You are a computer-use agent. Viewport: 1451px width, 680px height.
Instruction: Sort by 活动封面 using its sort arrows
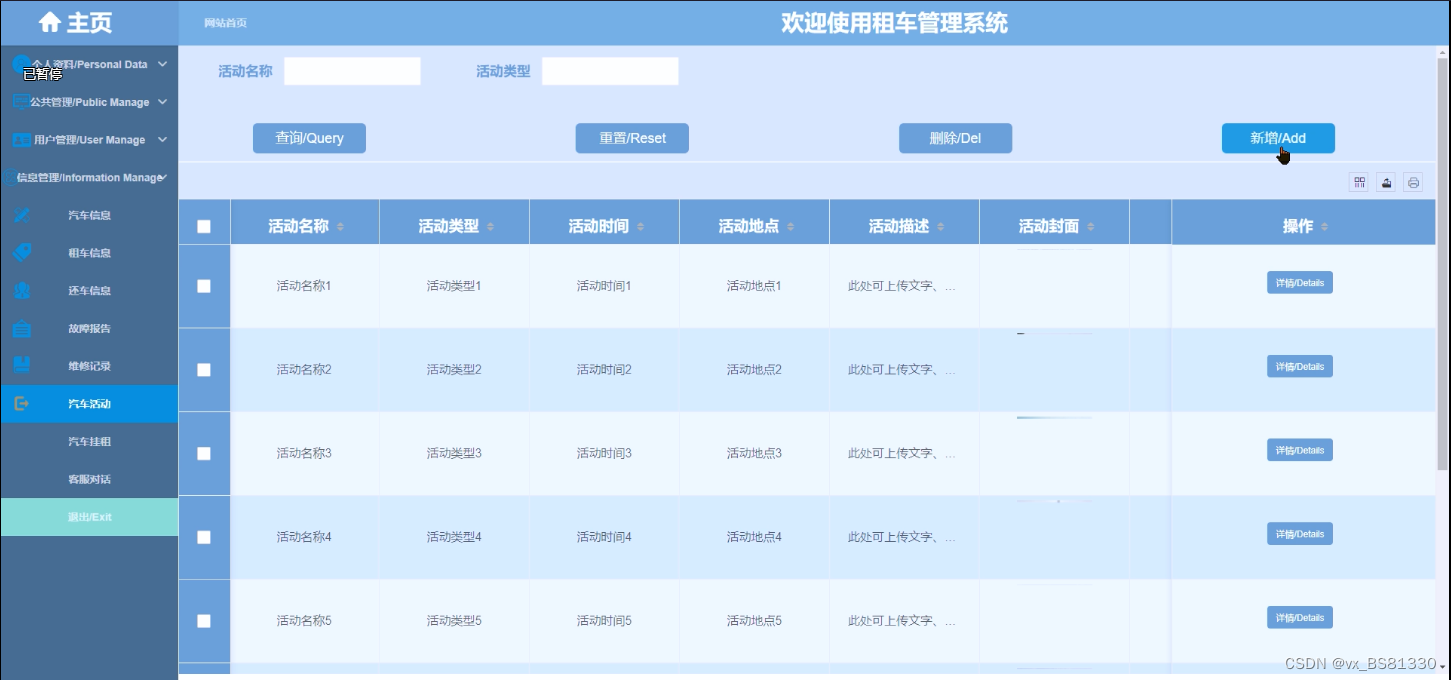click(1090, 227)
